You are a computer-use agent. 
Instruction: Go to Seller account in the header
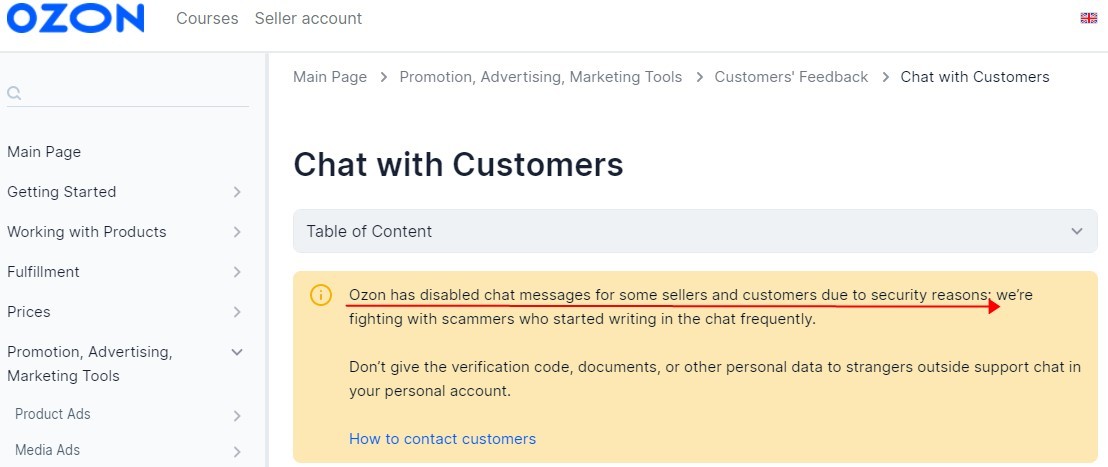pos(308,18)
